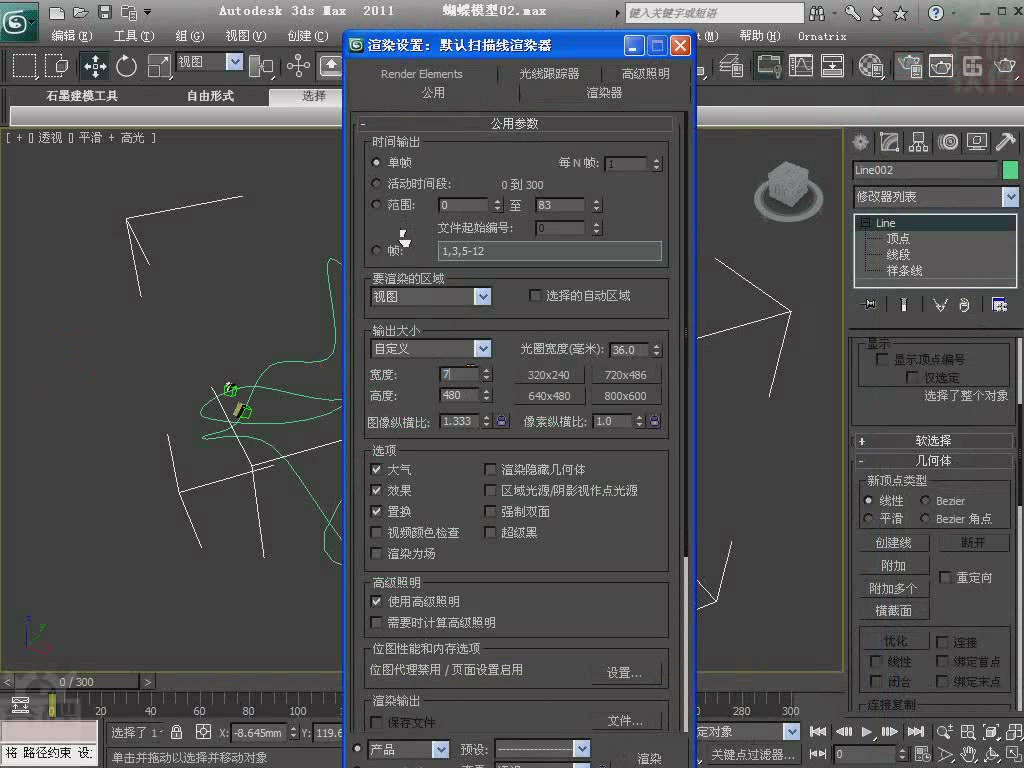Choose the 320x240 size preset

click(x=549, y=375)
